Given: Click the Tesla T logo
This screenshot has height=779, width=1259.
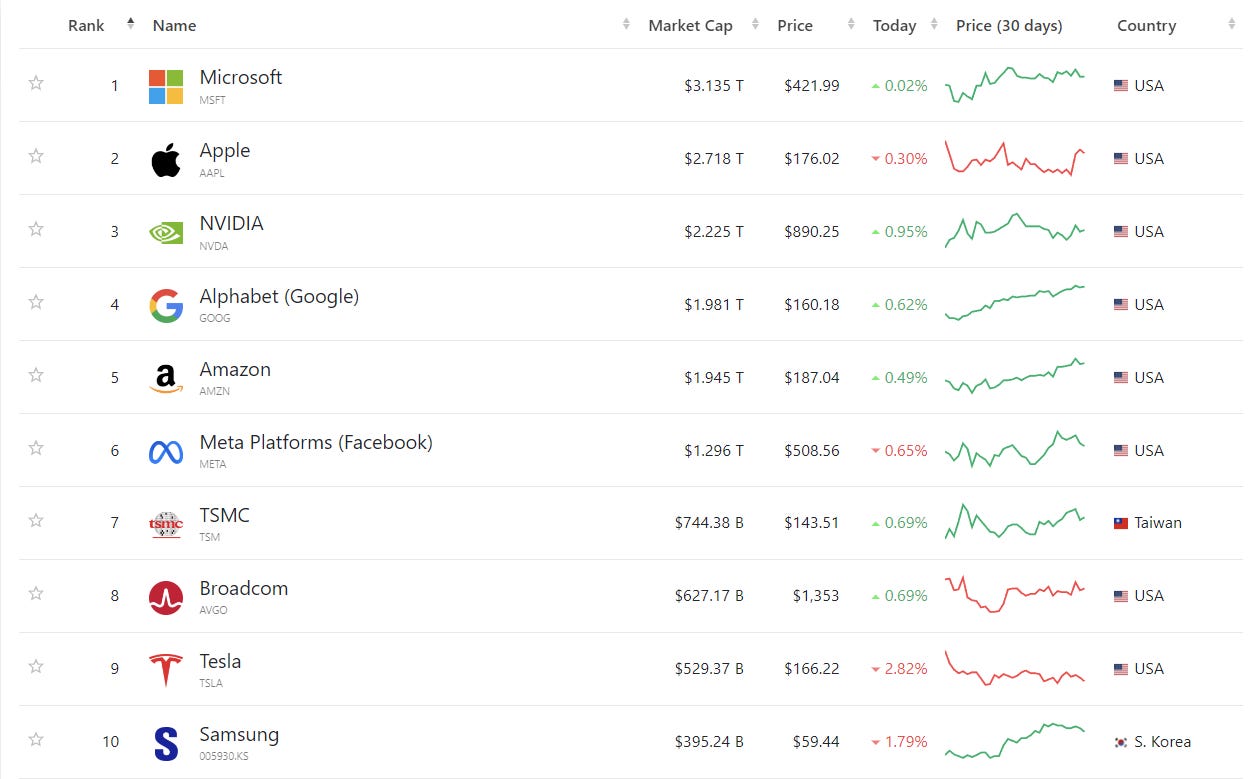Looking at the screenshot, I should click(x=166, y=670).
